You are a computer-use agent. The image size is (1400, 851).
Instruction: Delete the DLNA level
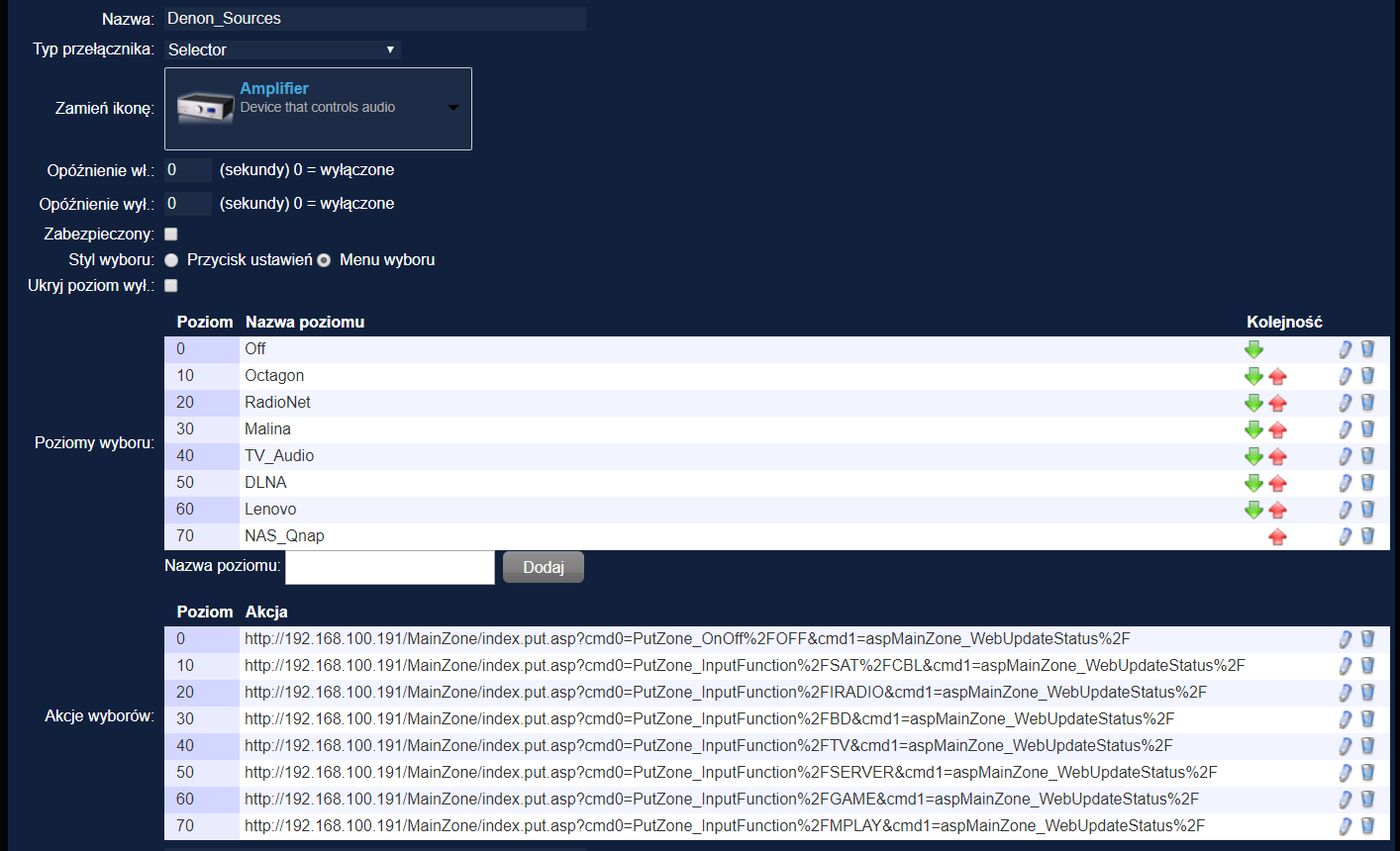(x=1367, y=483)
